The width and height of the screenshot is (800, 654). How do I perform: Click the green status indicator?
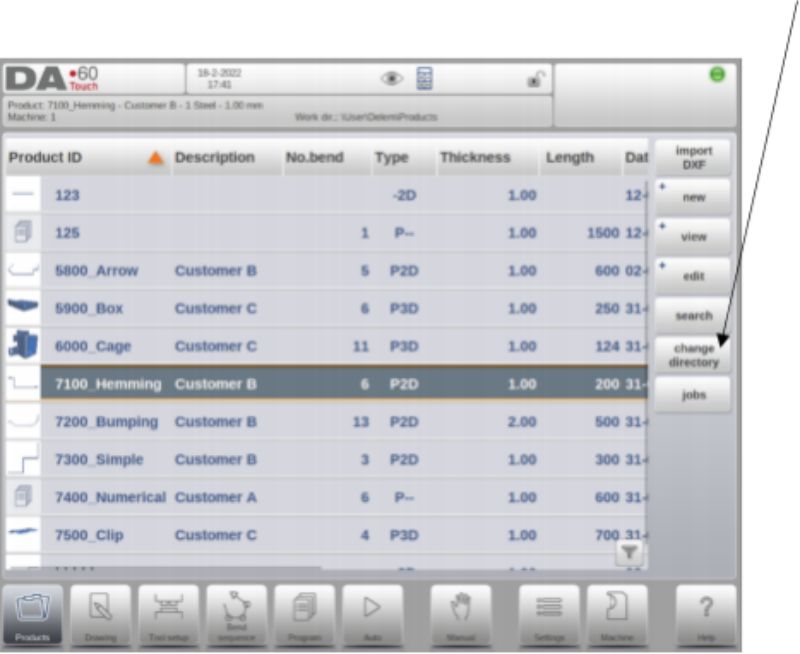(717, 74)
